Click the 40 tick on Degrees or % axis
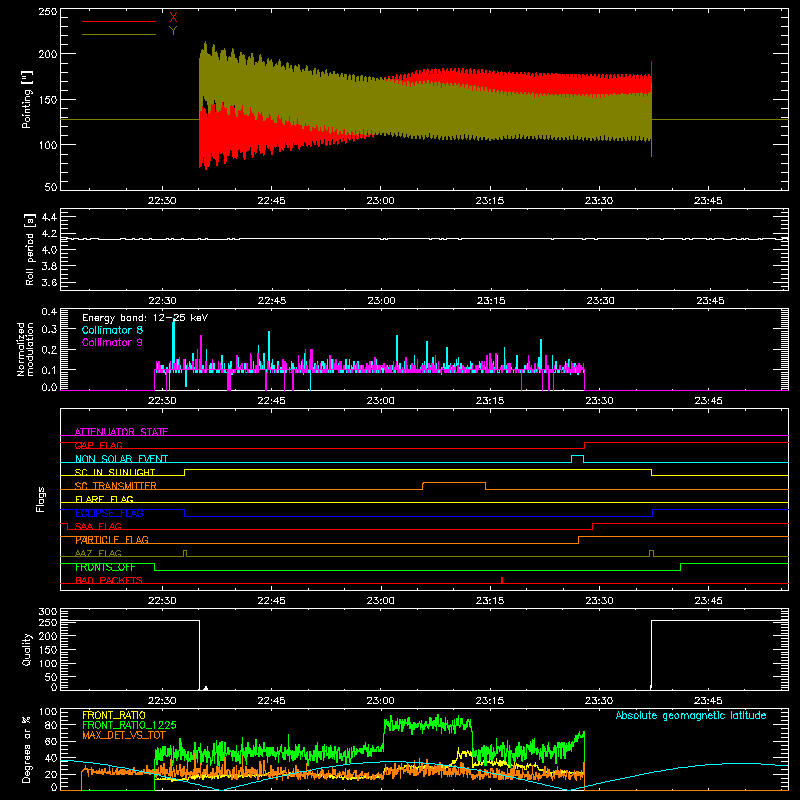The image size is (800, 800). (x=51, y=758)
